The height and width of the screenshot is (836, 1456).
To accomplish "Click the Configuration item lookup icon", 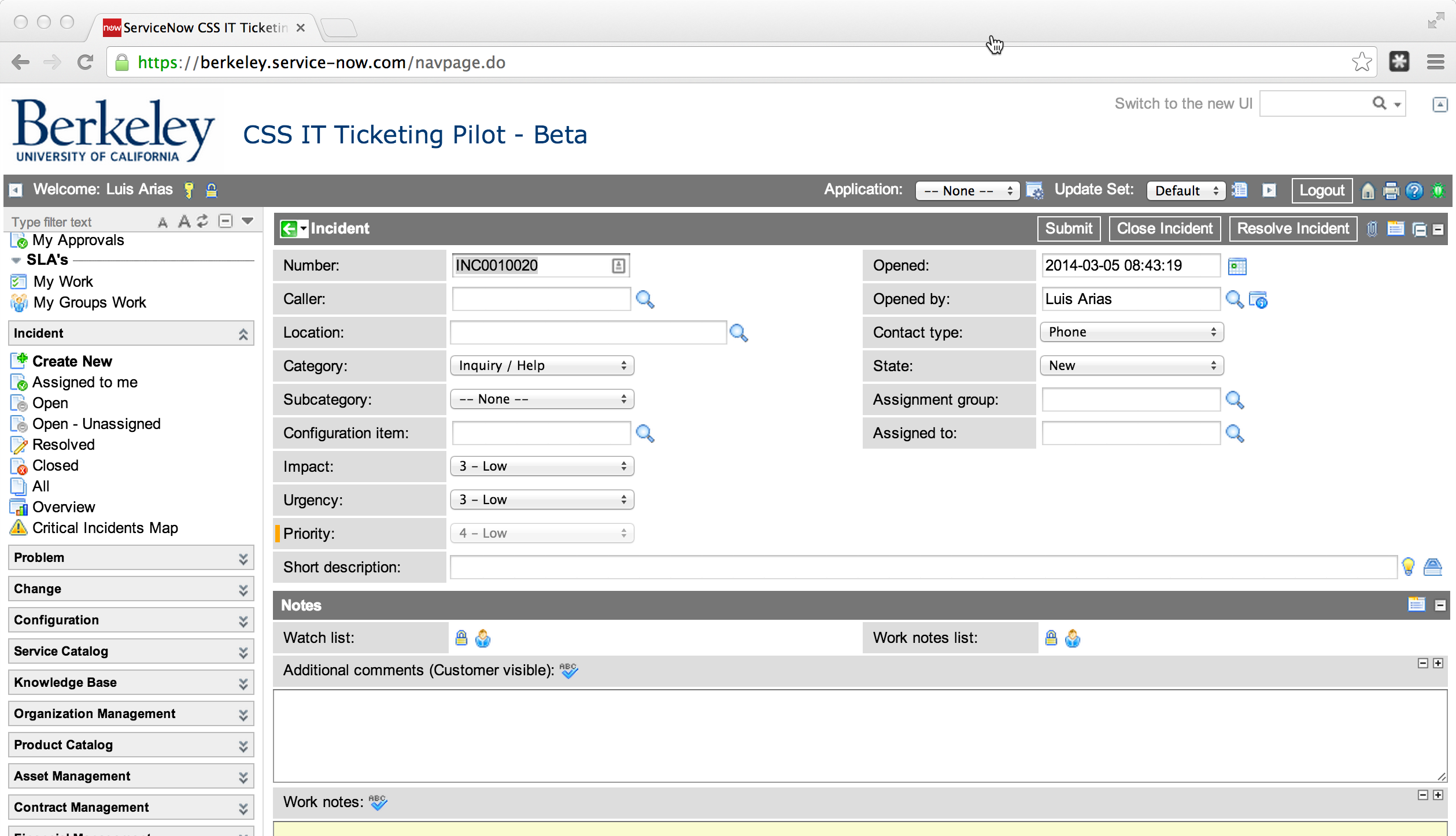I will tap(645, 434).
